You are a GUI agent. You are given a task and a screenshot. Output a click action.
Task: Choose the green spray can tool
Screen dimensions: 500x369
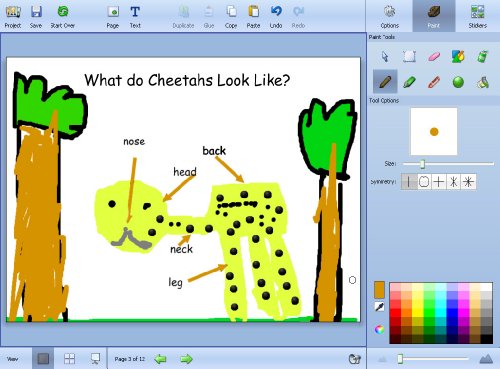pos(483,56)
